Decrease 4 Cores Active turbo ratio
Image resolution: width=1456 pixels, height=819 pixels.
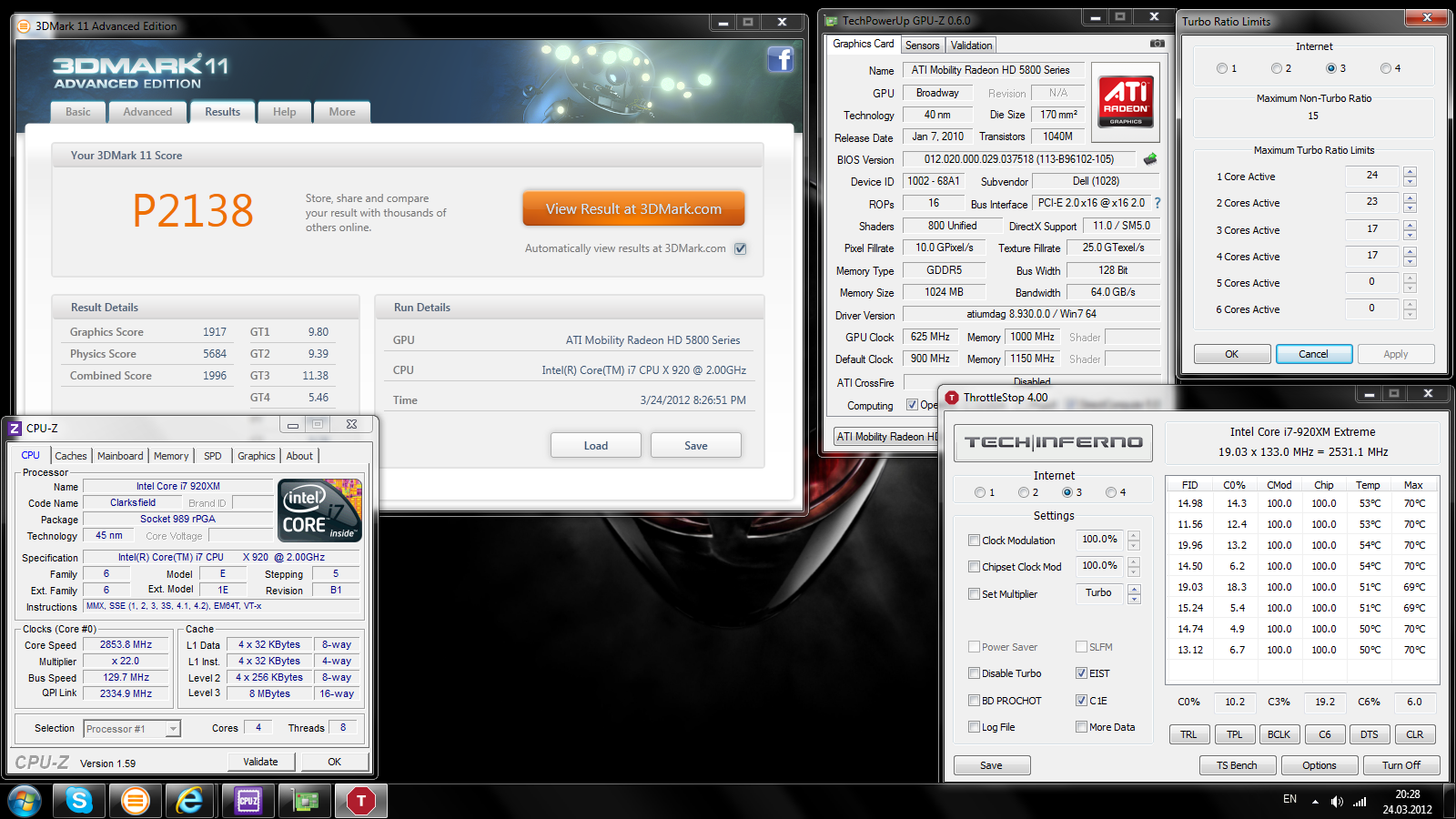(x=1410, y=260)
